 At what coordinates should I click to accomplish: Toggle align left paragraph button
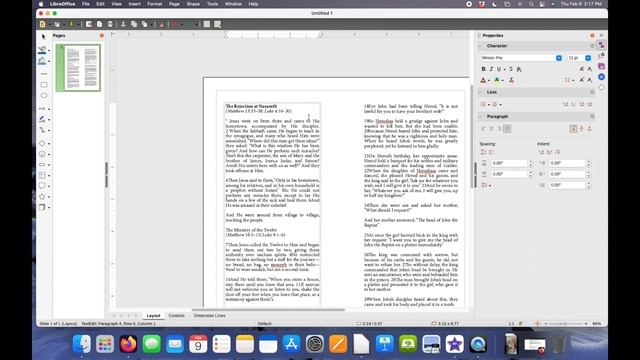tap(484, 129)
